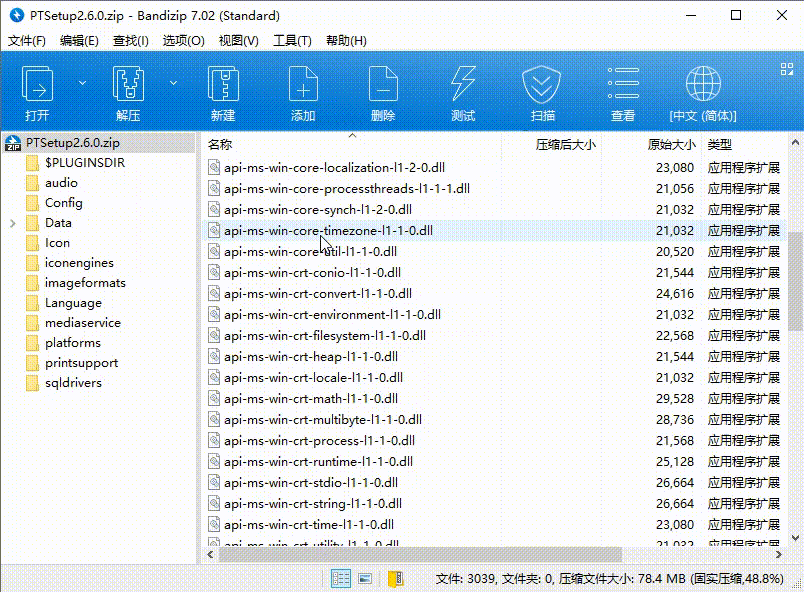Click file icon of api-ms-win-crt-locale-l1-1-0.dll
The width and height of the screenshot is (804, 592).
coord(214,377)
